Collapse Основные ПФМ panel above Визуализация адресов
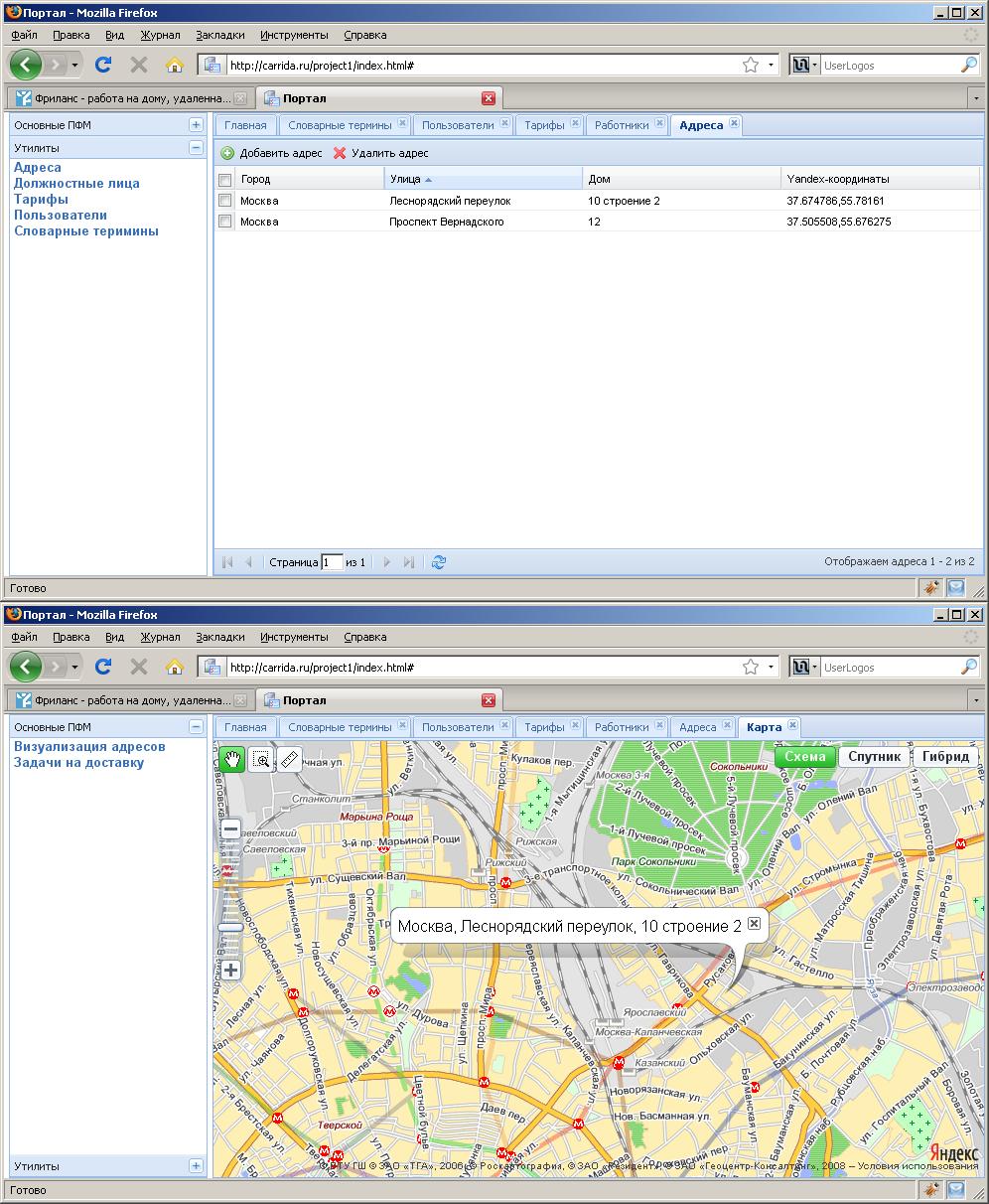 [196, 727]
